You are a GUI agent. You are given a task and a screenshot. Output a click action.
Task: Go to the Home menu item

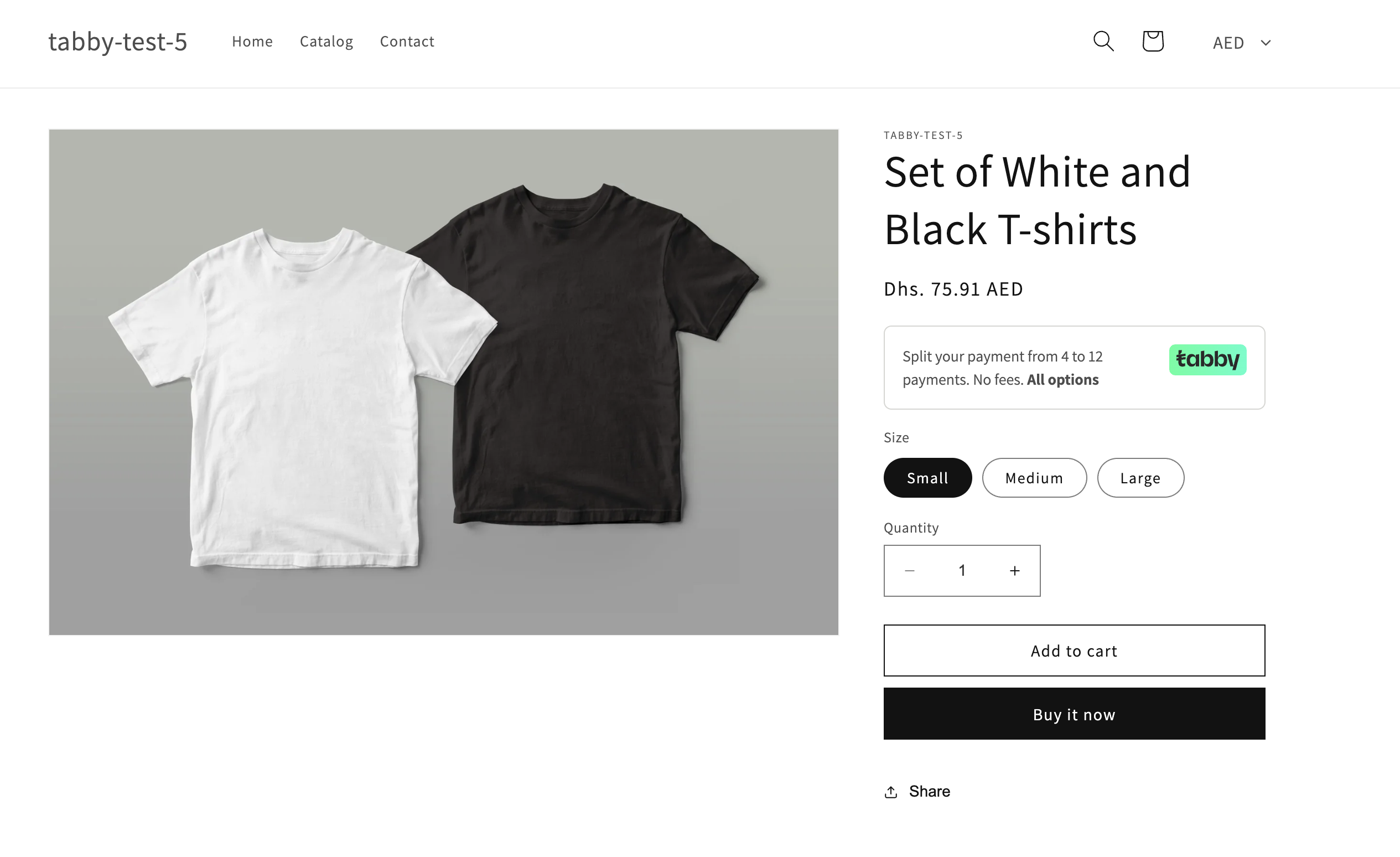point(252,42)
